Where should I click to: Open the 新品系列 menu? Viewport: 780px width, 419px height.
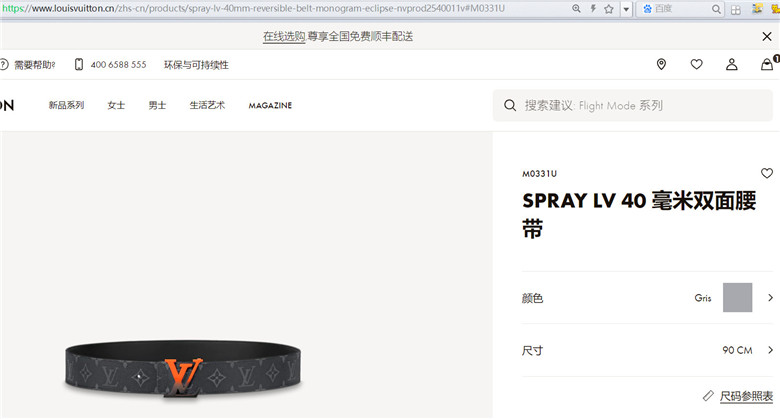[66, 105]
